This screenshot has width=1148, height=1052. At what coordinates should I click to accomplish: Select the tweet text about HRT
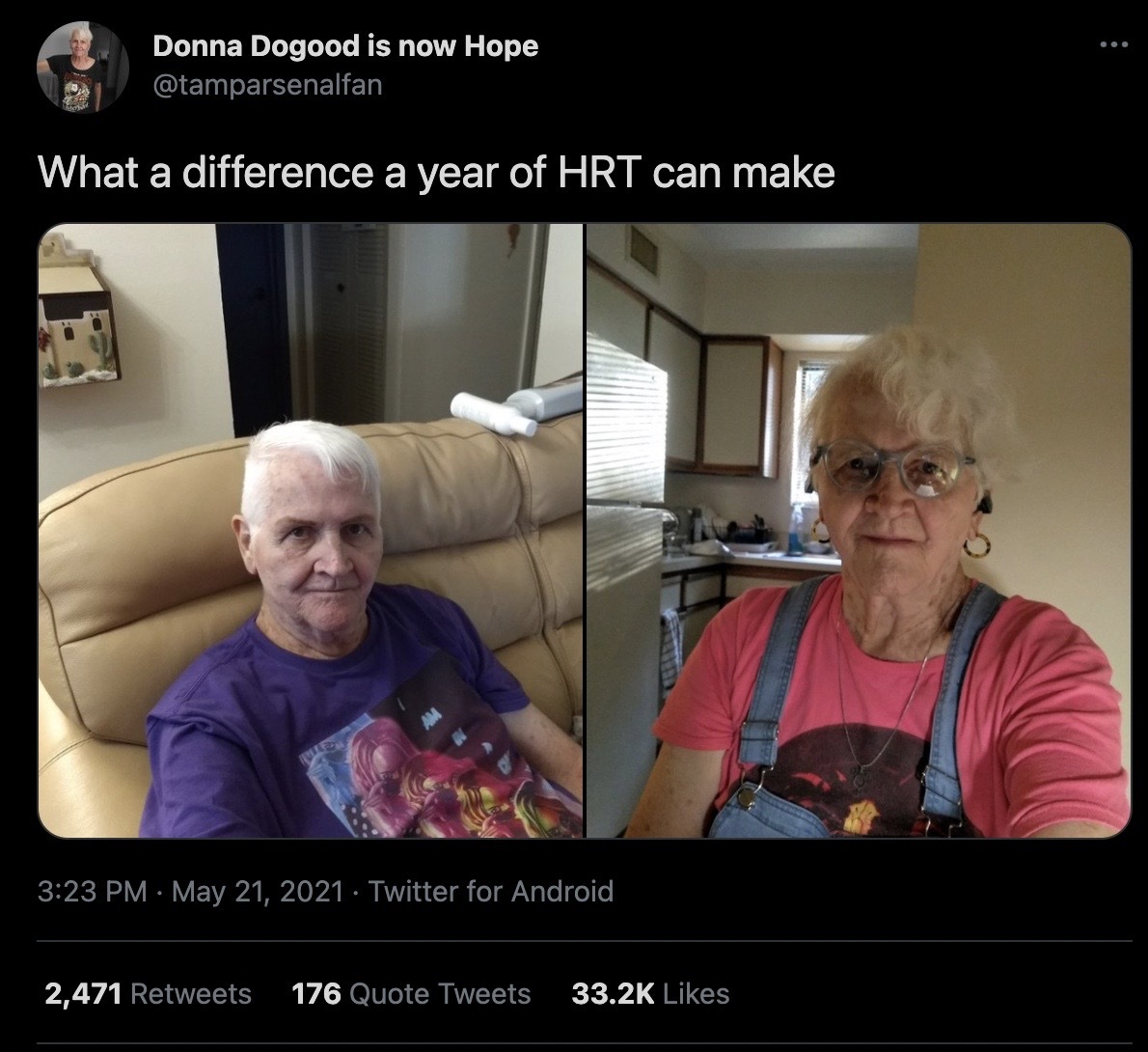click(436, 173)
